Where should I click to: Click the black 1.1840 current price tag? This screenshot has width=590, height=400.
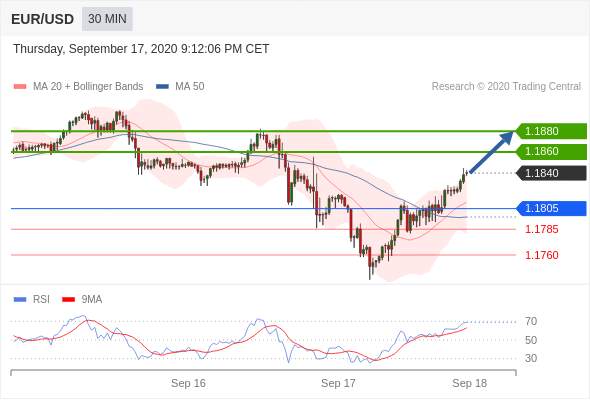coord(551,173)
